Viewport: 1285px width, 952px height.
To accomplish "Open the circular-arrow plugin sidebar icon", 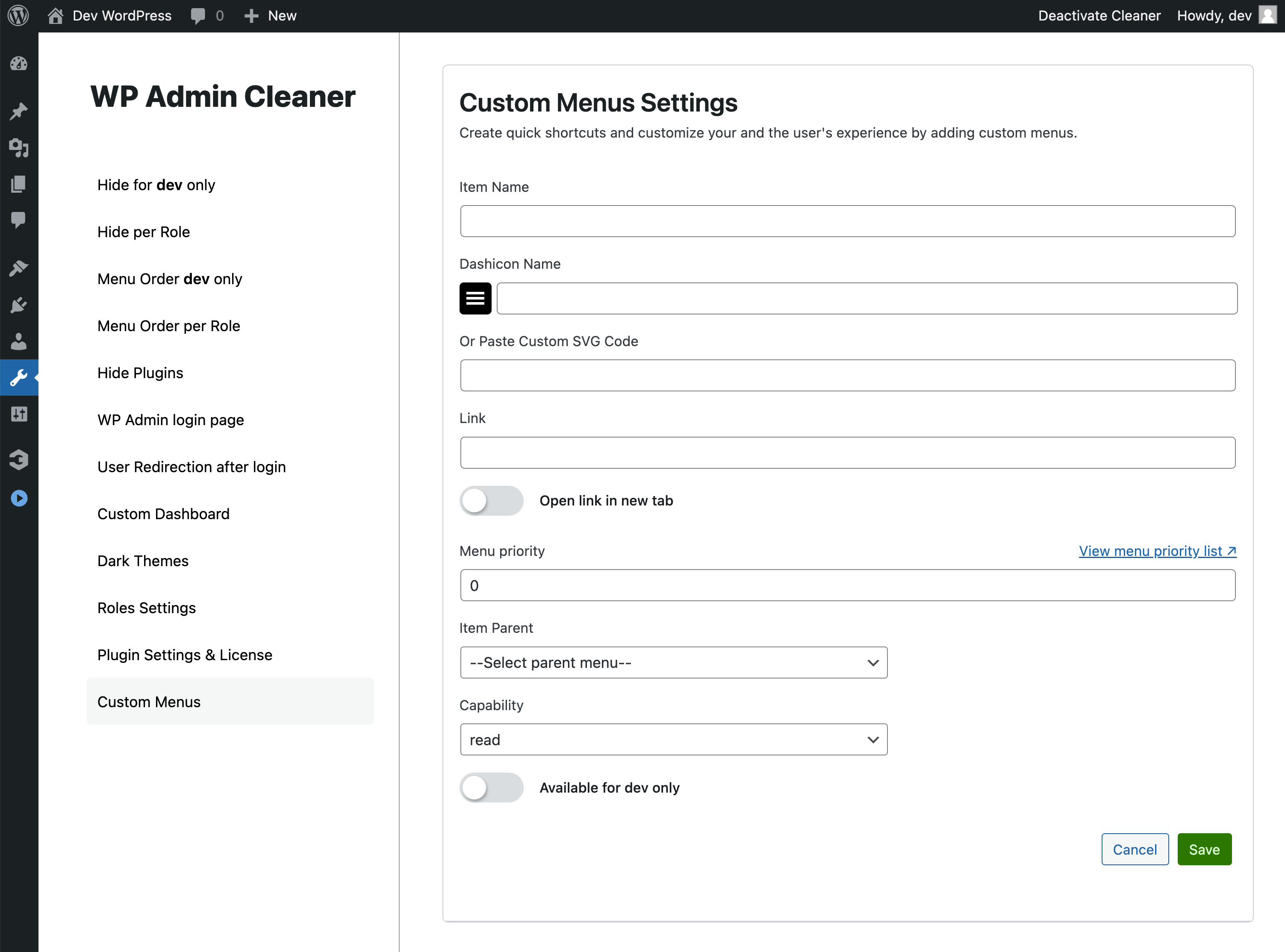I will pyautogui.click(x=19, y=459).
